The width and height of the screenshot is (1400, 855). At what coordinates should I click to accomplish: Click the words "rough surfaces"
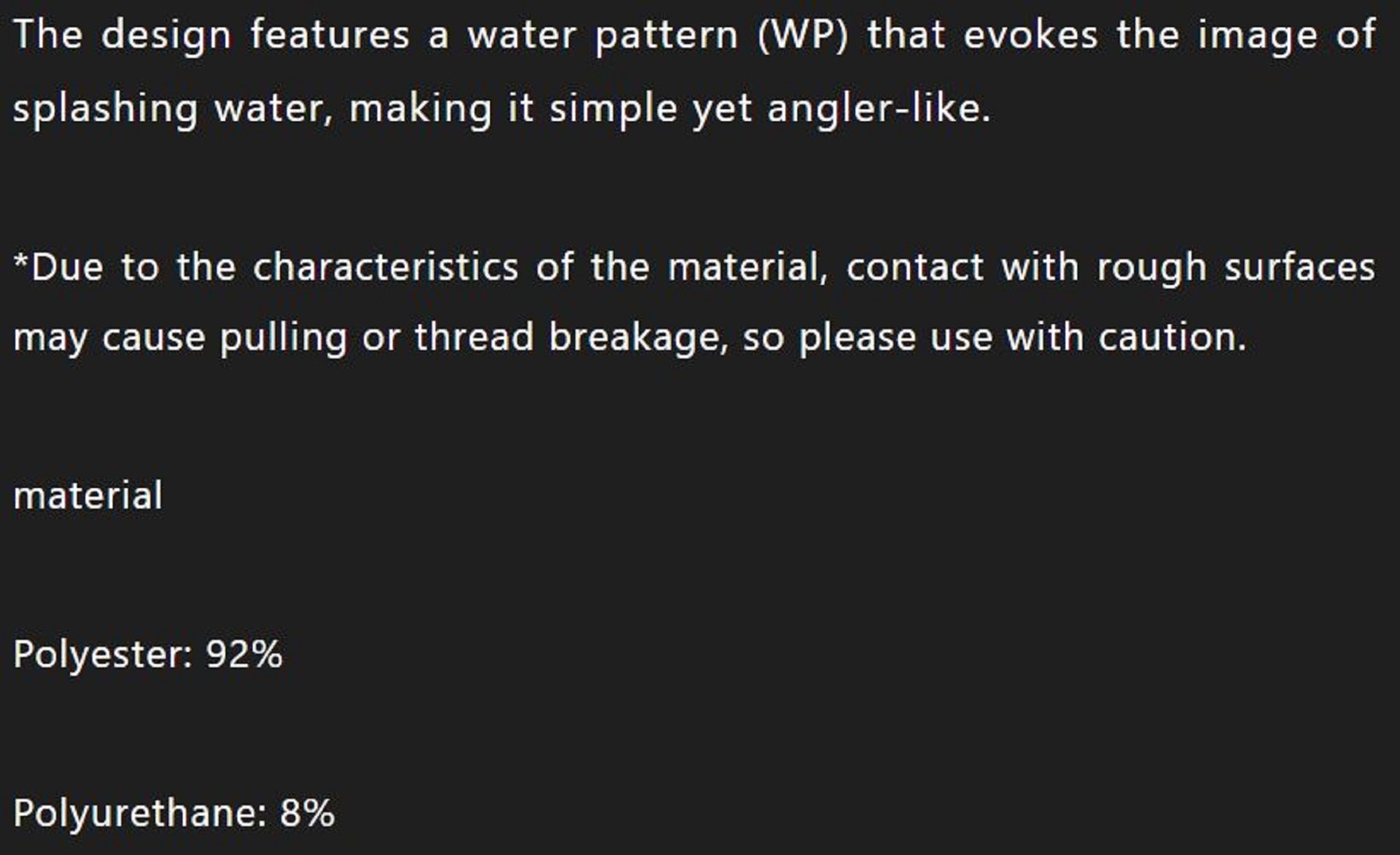pyautogui.click(x=1235, y=268)
